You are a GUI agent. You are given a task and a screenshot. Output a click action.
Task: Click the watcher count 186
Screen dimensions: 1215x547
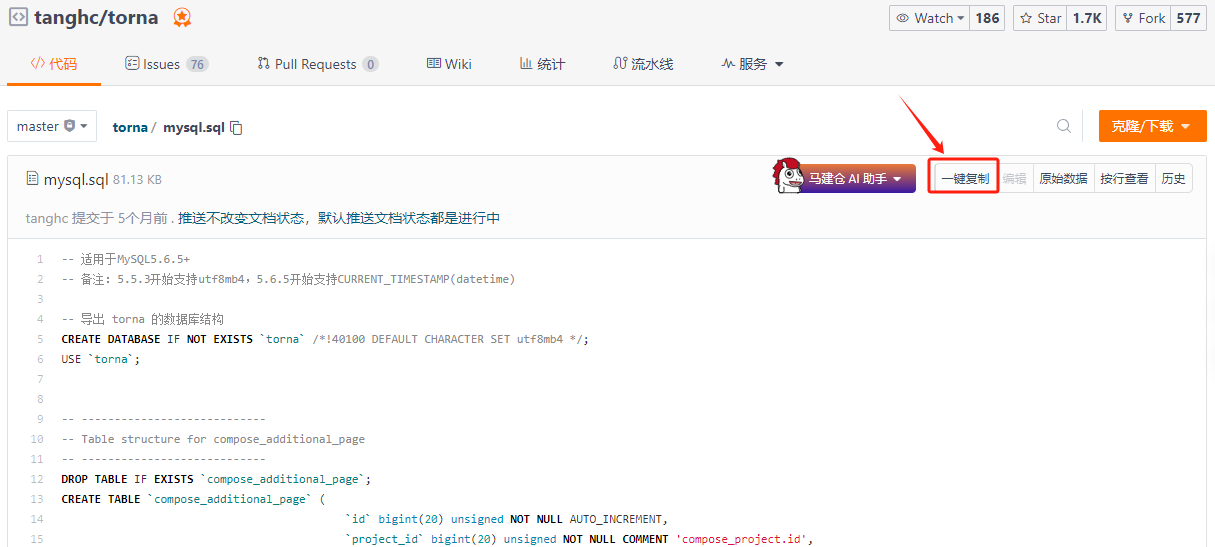(987, 18)
